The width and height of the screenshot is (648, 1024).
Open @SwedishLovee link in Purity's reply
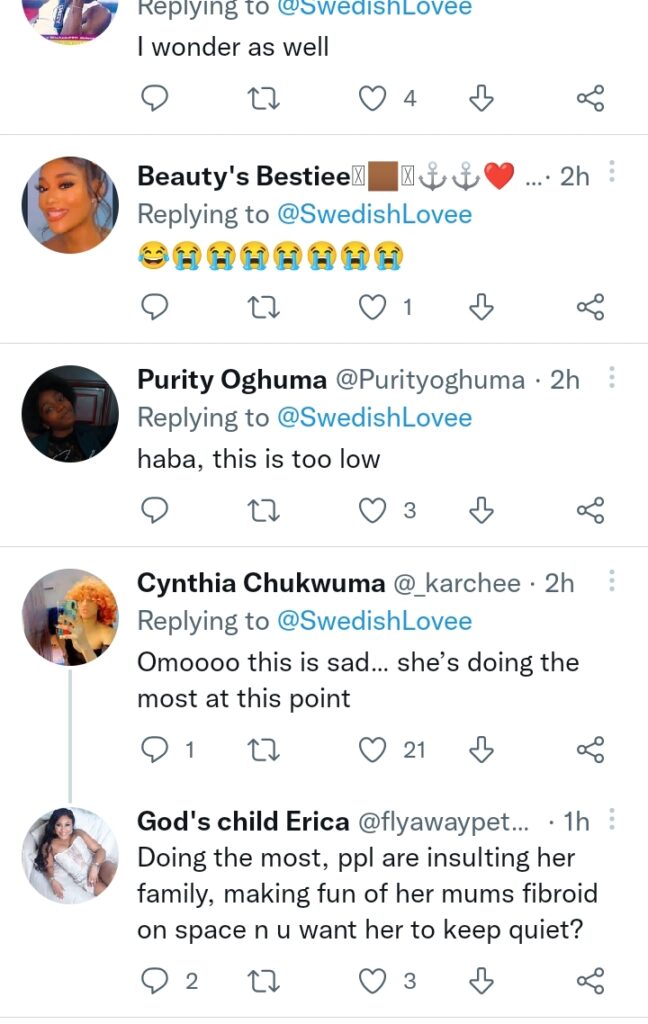point(374,417)
